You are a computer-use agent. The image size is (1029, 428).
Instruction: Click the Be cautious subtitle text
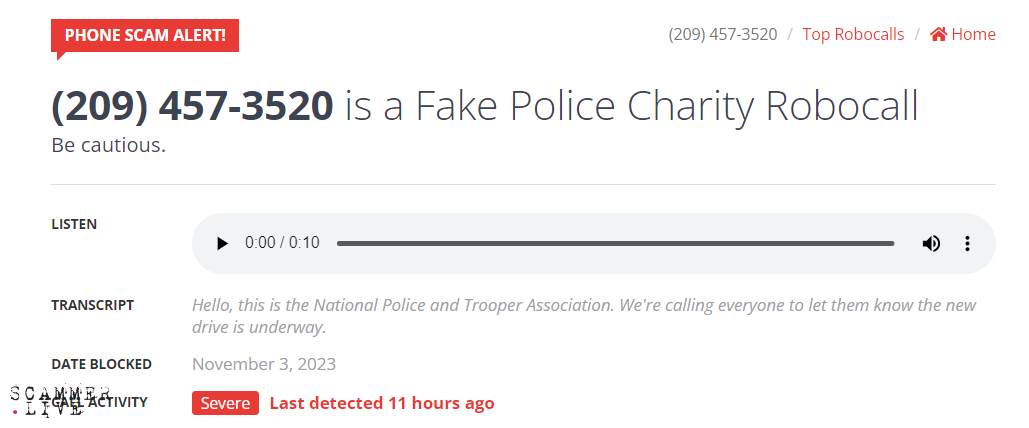tap(108, 145)
